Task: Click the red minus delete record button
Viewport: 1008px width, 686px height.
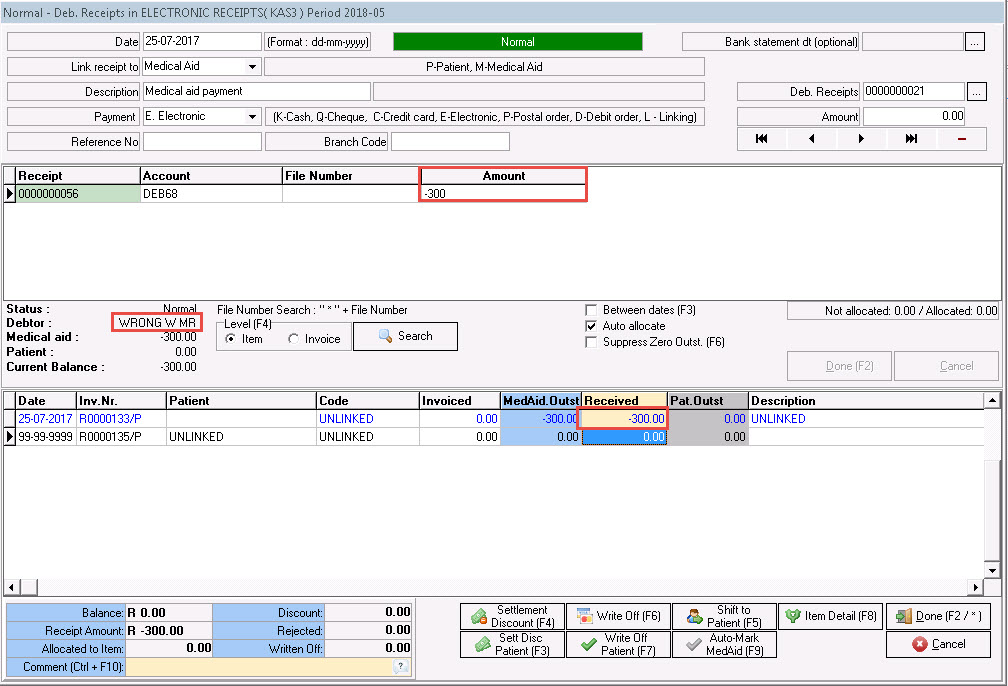Action: click(962, 139)
